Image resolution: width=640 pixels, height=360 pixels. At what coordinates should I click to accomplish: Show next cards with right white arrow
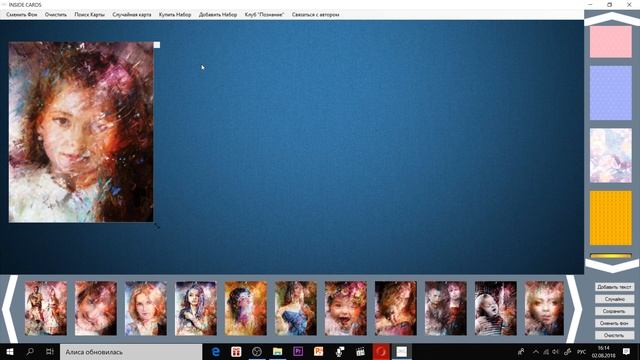574,309
